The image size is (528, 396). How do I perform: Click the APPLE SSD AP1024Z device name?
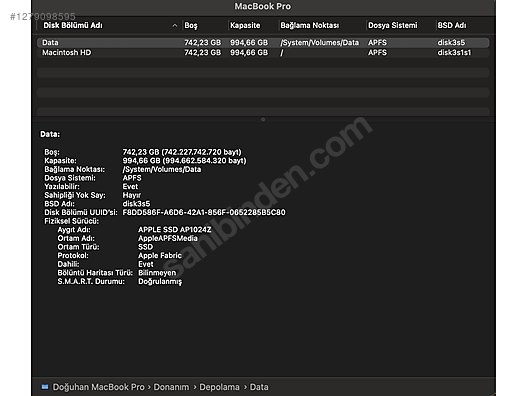coord(175,230)
